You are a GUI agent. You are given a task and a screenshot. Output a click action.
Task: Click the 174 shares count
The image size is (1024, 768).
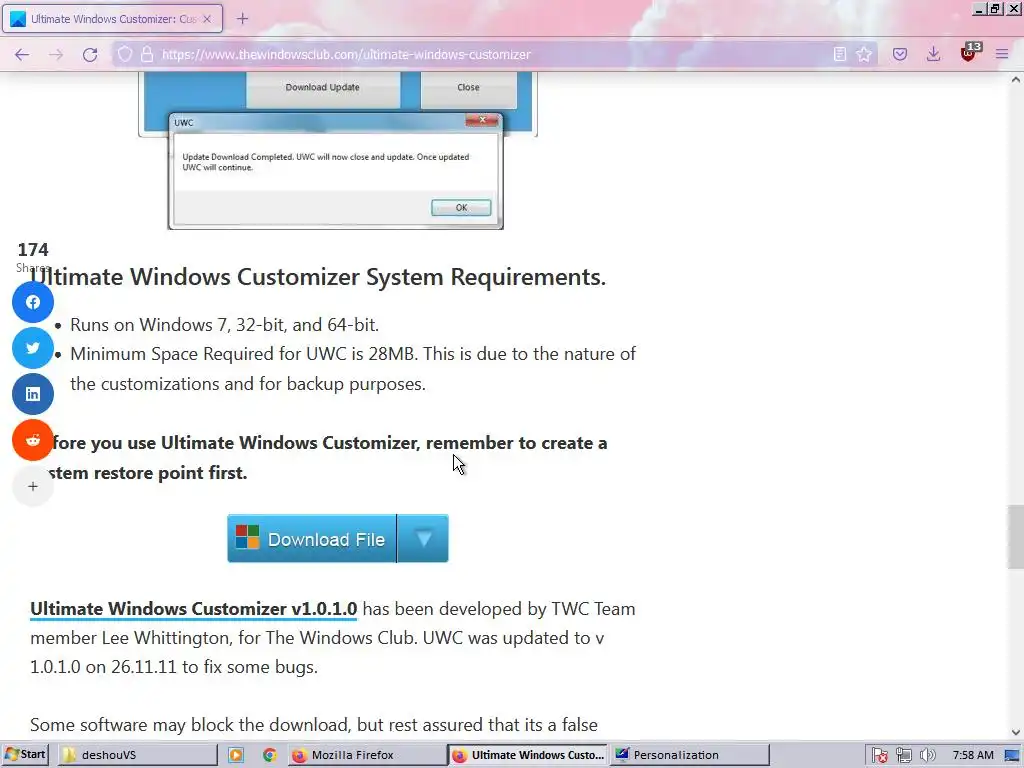[x=33, y=249]
